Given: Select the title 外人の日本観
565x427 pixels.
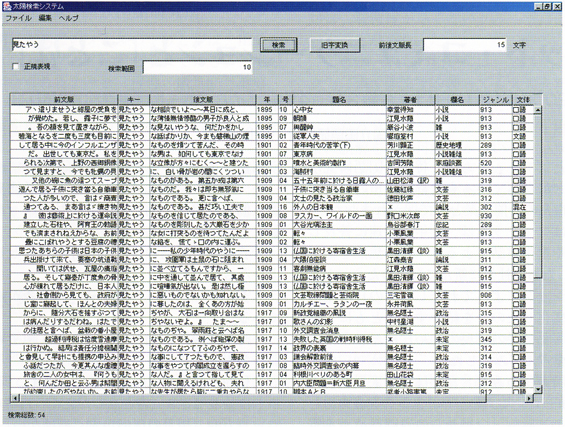Looking at the screenshot, I should tap(339, 207).
